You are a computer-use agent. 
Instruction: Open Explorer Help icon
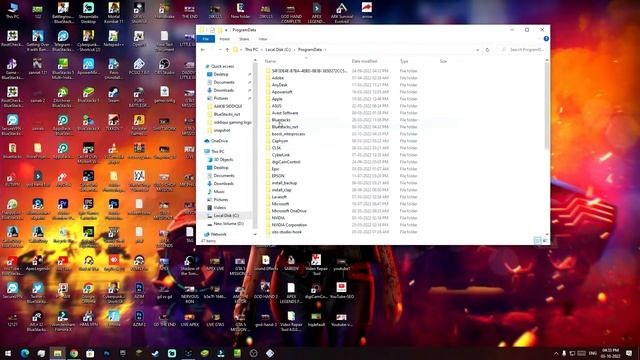[546, 39]
